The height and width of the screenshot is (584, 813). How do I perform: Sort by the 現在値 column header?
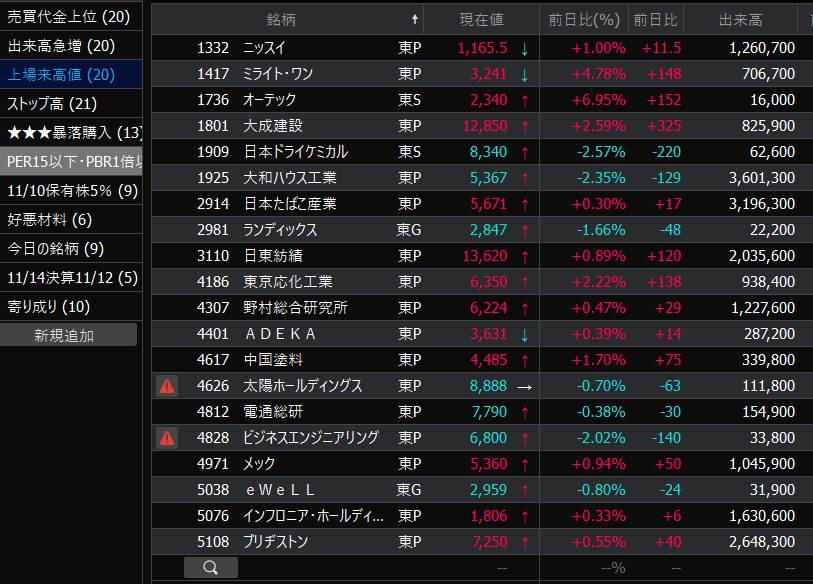tap(481, 19)
